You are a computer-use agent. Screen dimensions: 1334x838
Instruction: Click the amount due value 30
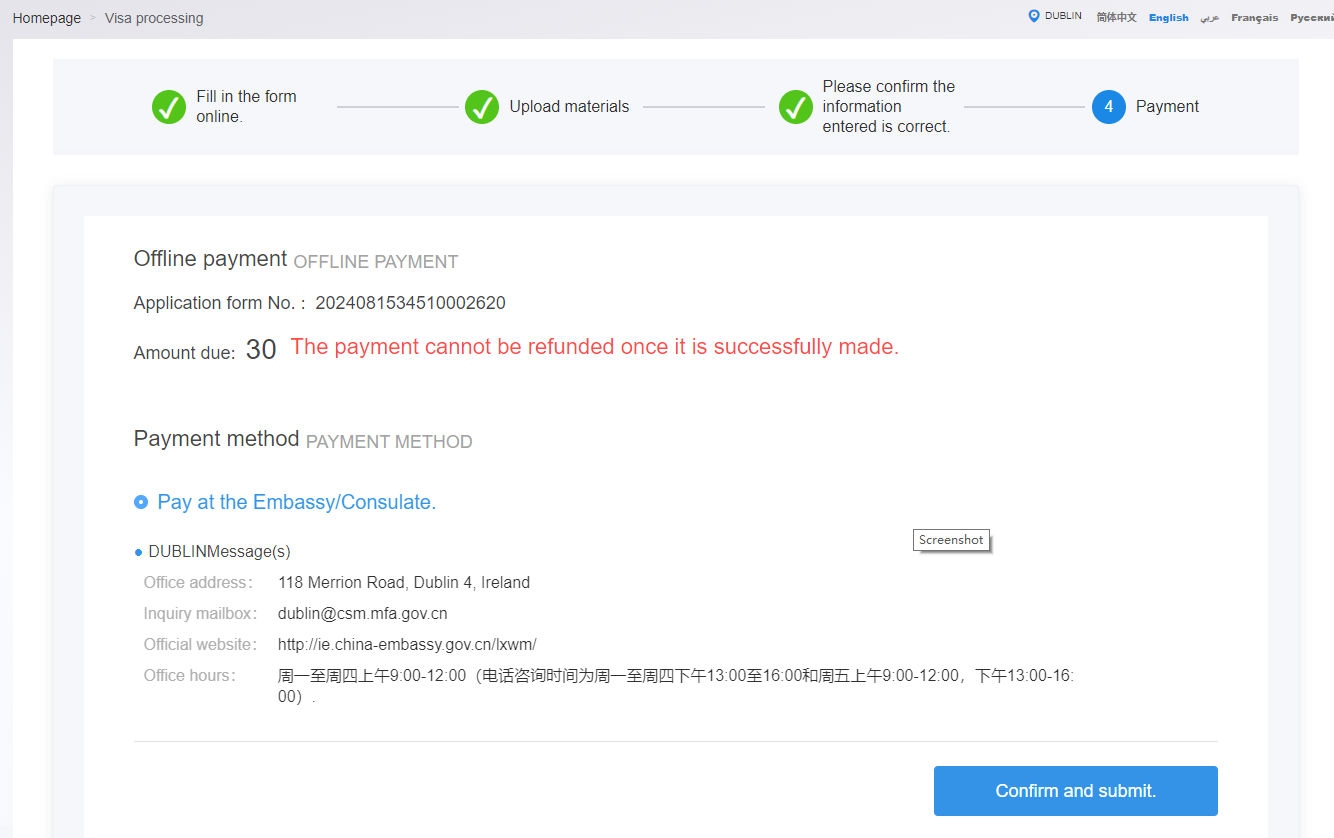pyautogui.click(x=261, y=349)
